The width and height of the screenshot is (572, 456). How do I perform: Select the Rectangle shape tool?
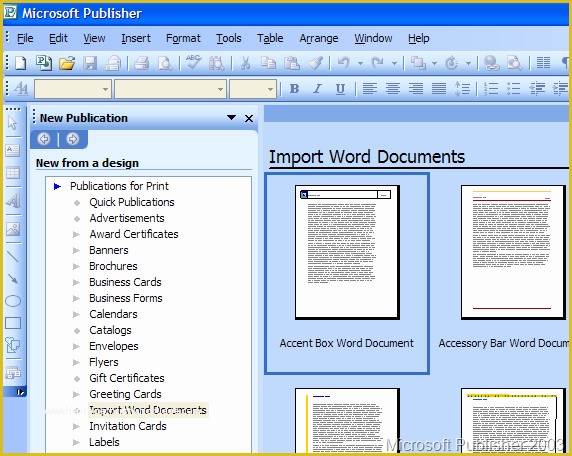(13, 323)
